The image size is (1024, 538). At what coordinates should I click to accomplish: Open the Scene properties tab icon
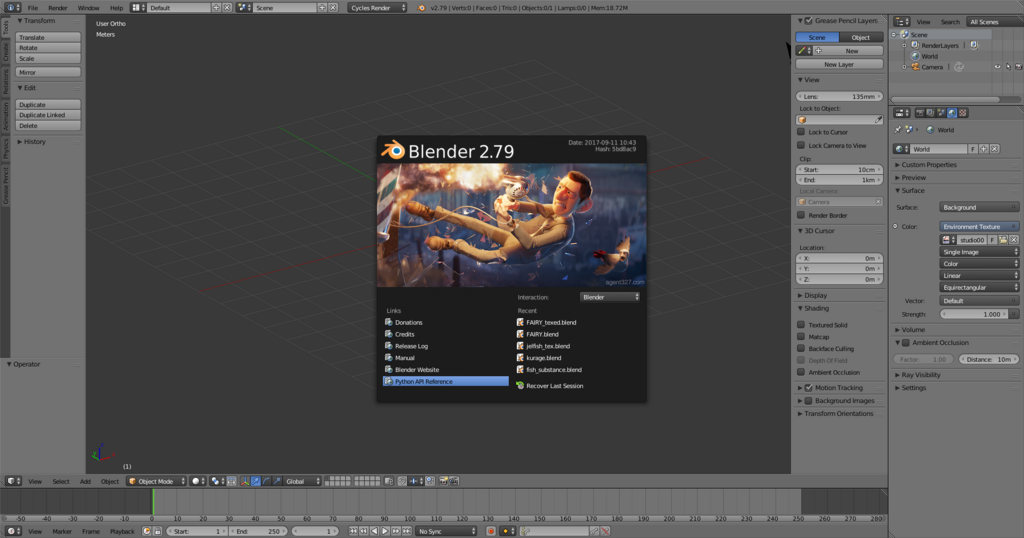coord(941,113)
